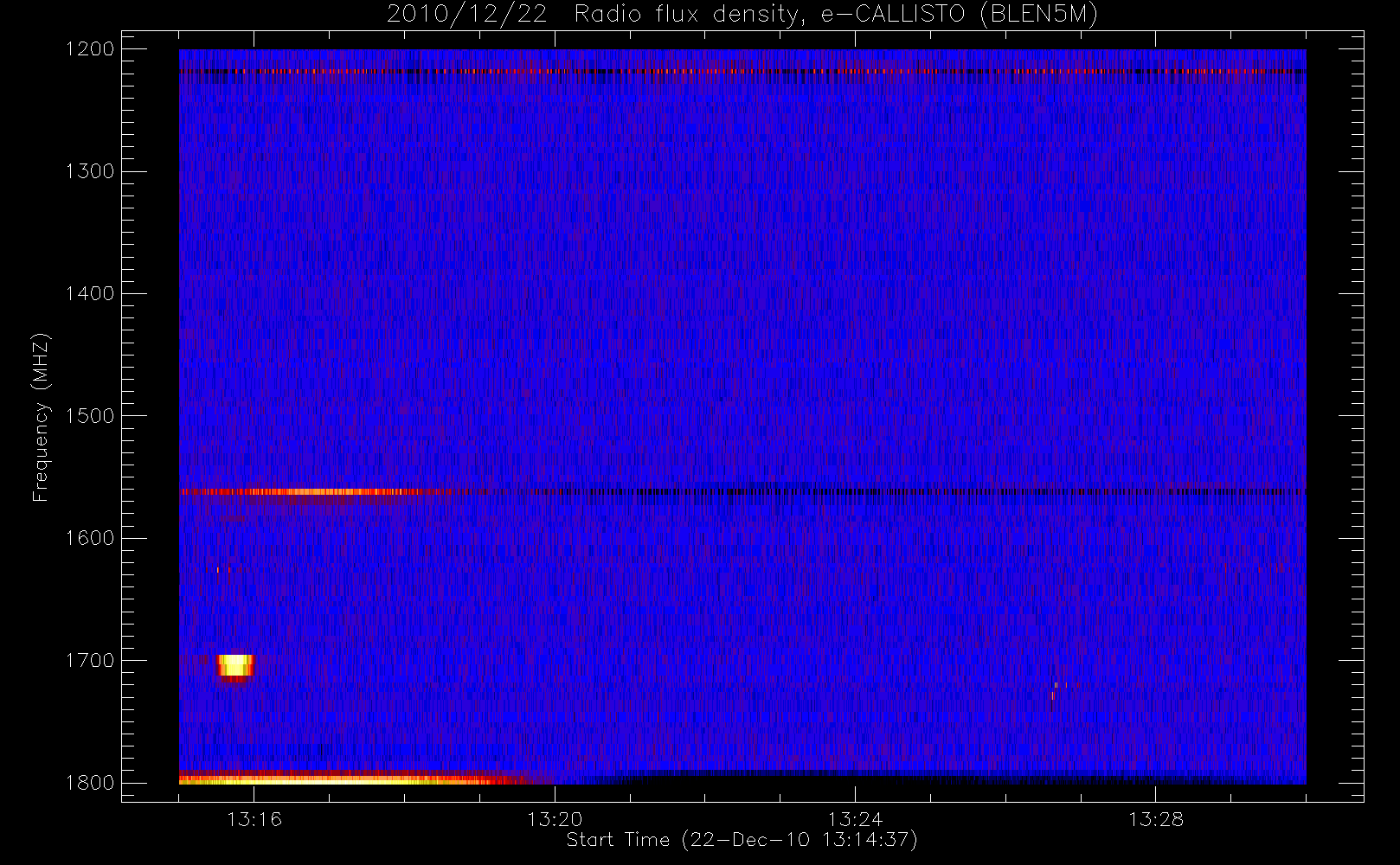The image size is (1400, 865).
Task: Click the bright yellow burst near 1700 MHz
Action: [x=235, y=665]
